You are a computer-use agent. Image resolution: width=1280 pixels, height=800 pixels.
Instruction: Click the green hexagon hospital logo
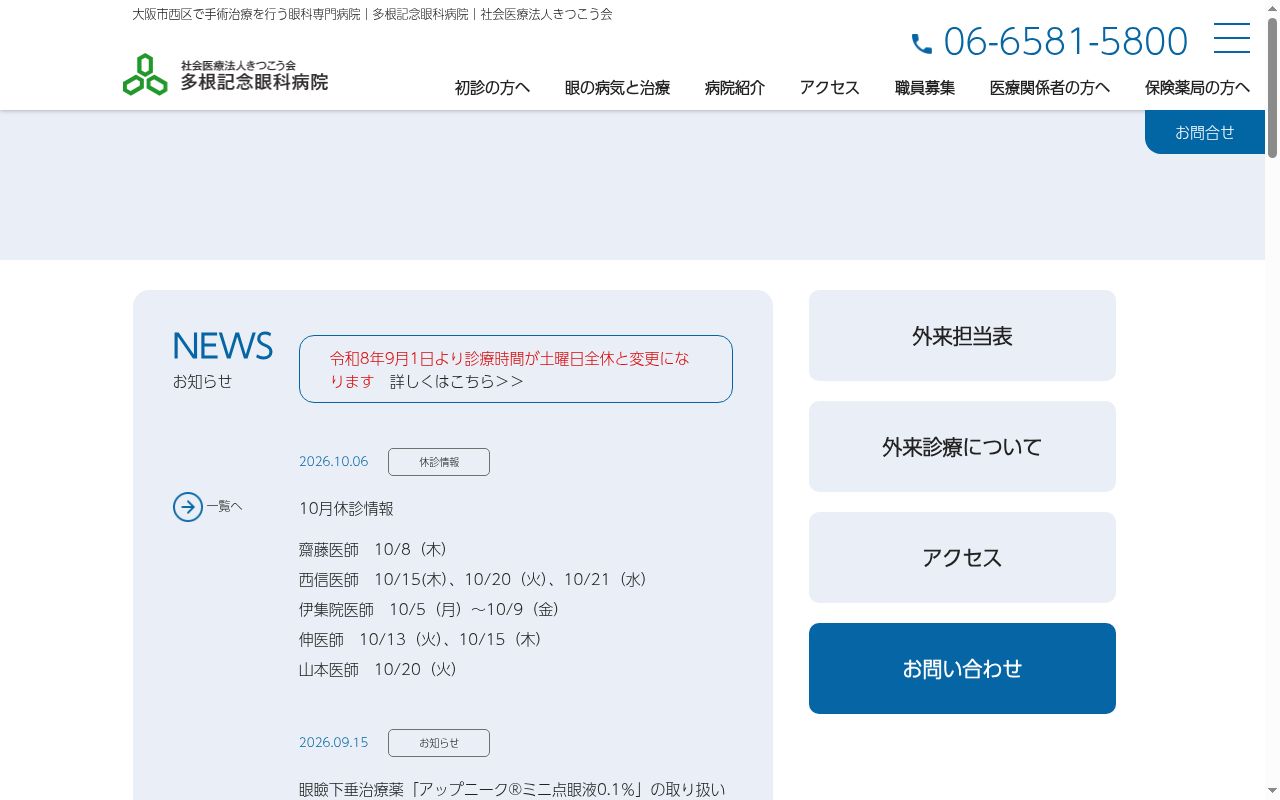tap(145, 75)
